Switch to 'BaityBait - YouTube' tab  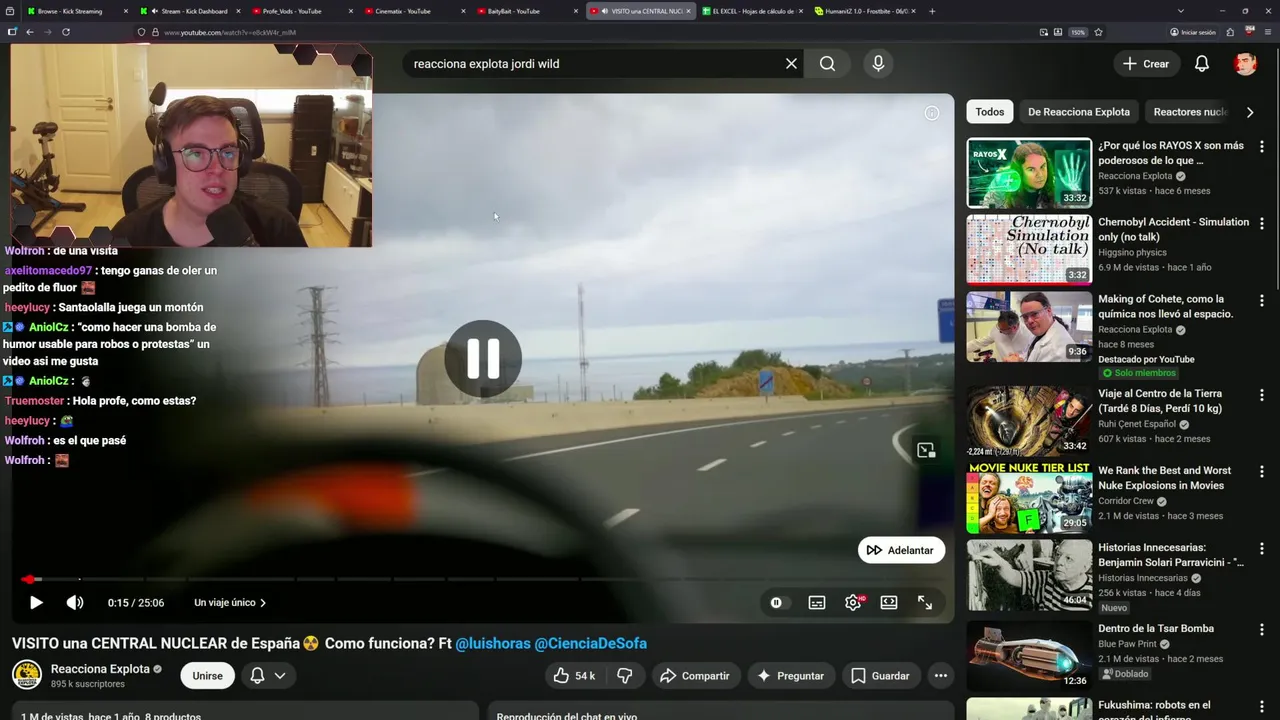(x=525, y=11)
